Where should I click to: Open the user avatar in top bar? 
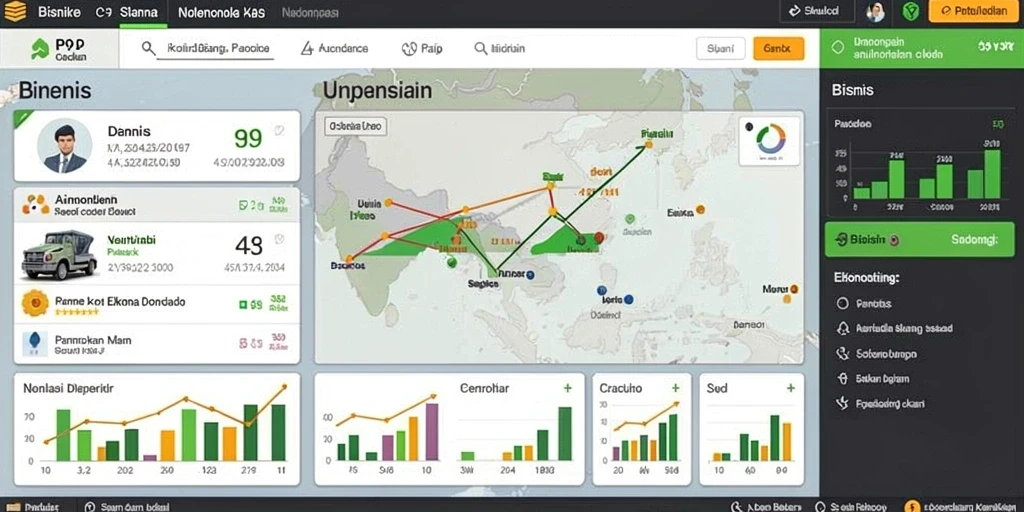click(x=875, y=11)
